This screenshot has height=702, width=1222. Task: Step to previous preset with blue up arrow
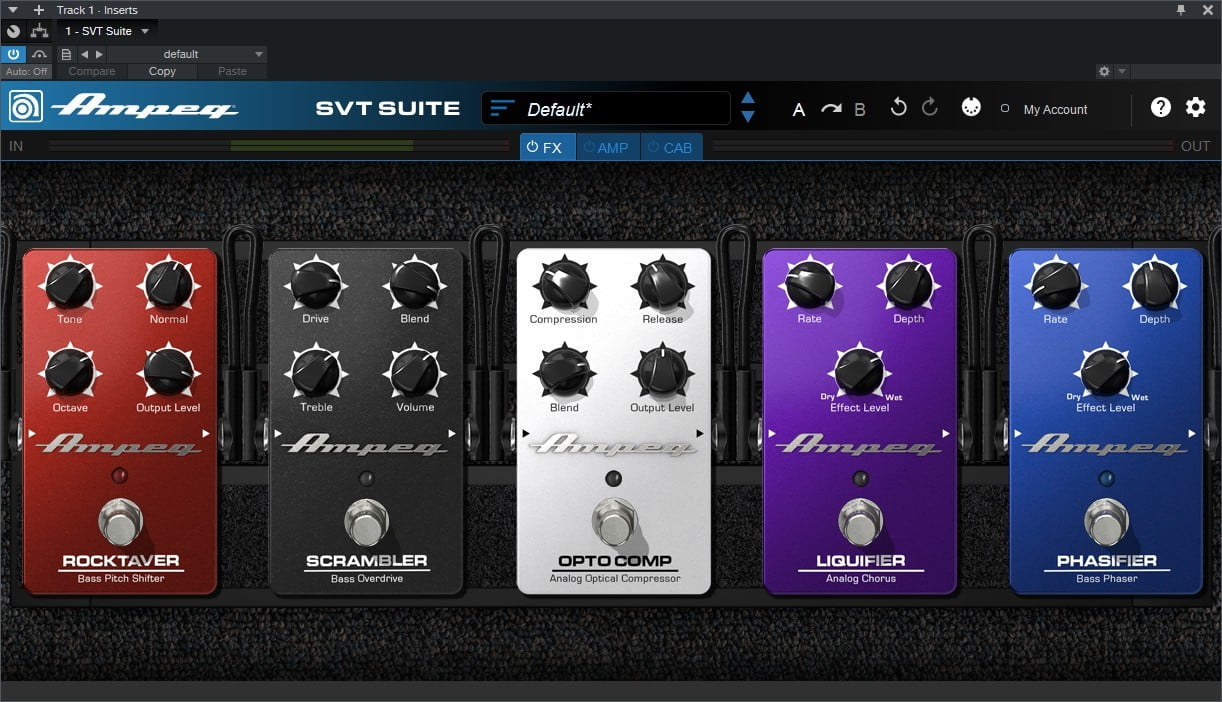click(748, 99)
